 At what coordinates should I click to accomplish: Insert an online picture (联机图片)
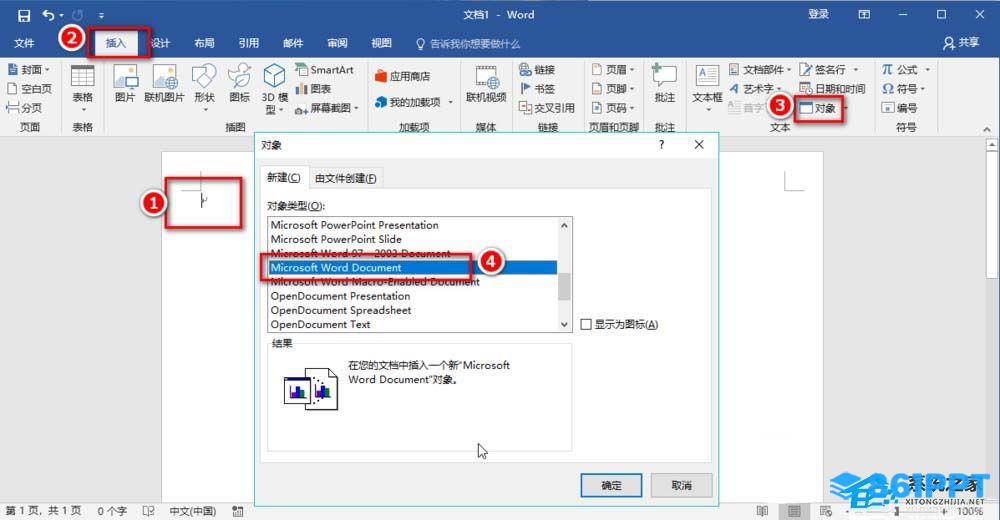click(x=165, y=84)
